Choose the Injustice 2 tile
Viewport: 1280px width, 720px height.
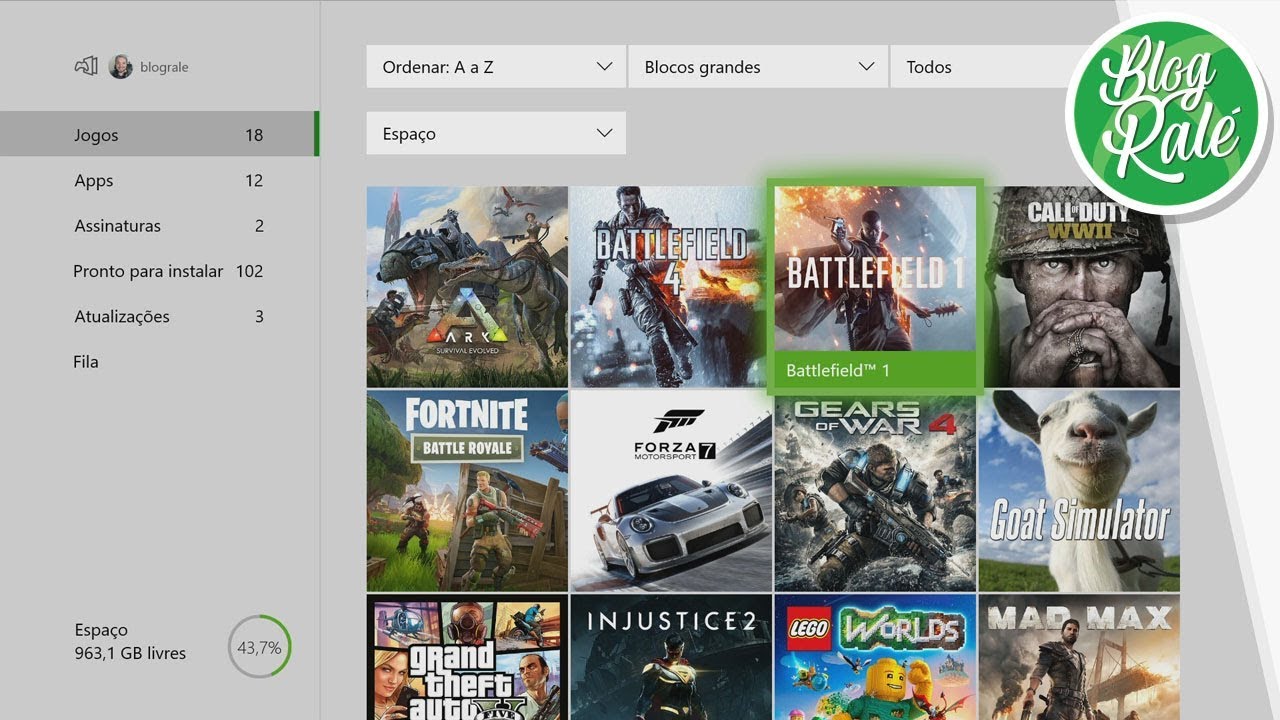tap(671, 657)
